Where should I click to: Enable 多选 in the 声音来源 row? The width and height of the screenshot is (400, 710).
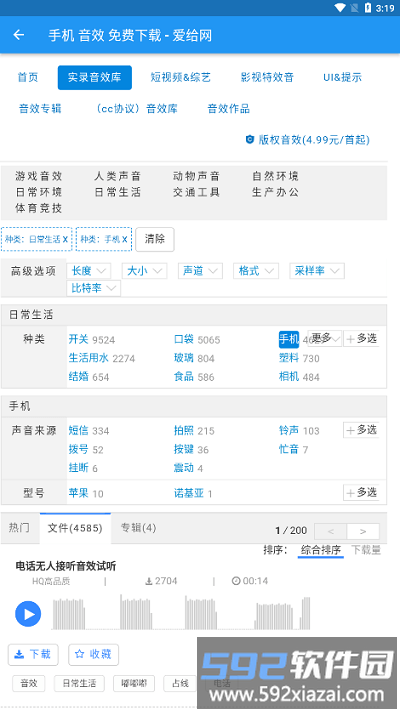coord(361,430)
